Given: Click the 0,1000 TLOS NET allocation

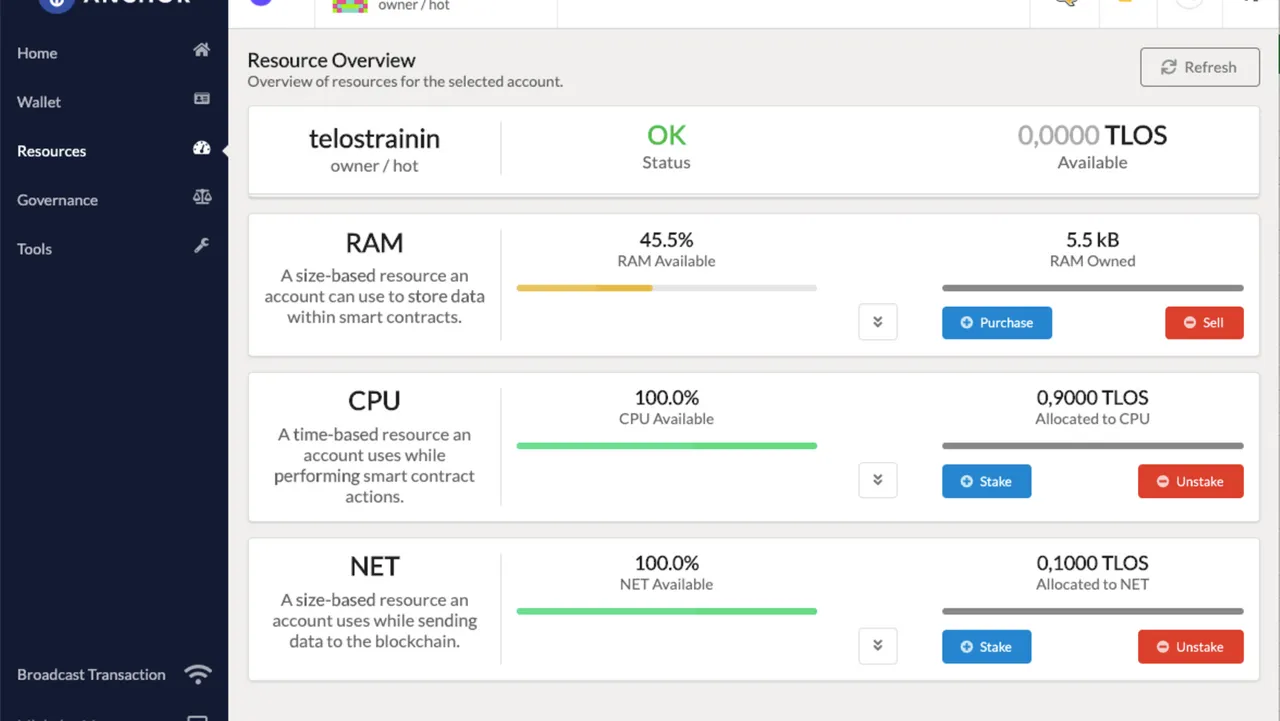Looking at the screenshot, I should pyautogui.click(x=1092, y=563).
